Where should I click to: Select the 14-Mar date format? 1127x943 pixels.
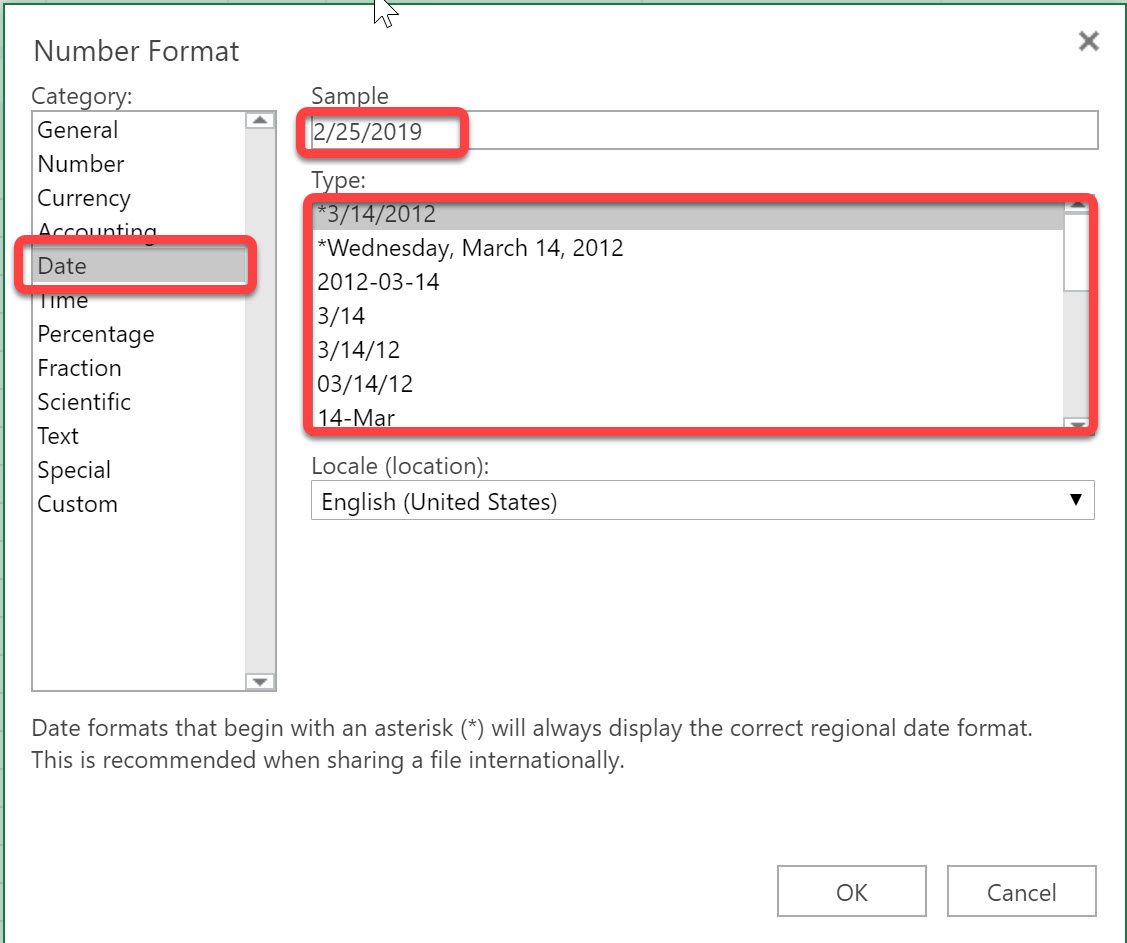pyautogui.click(x=355, y=417)
